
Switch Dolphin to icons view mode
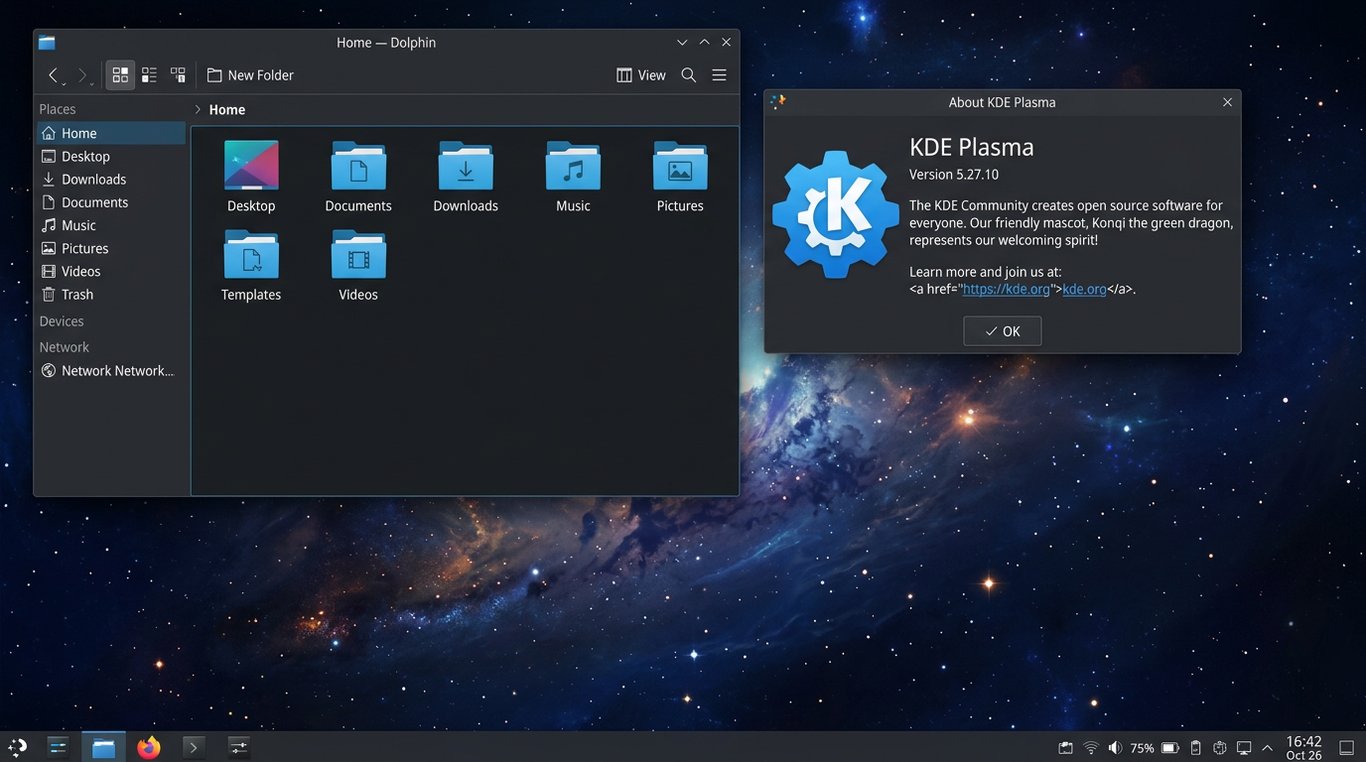(x=119, y=74)
